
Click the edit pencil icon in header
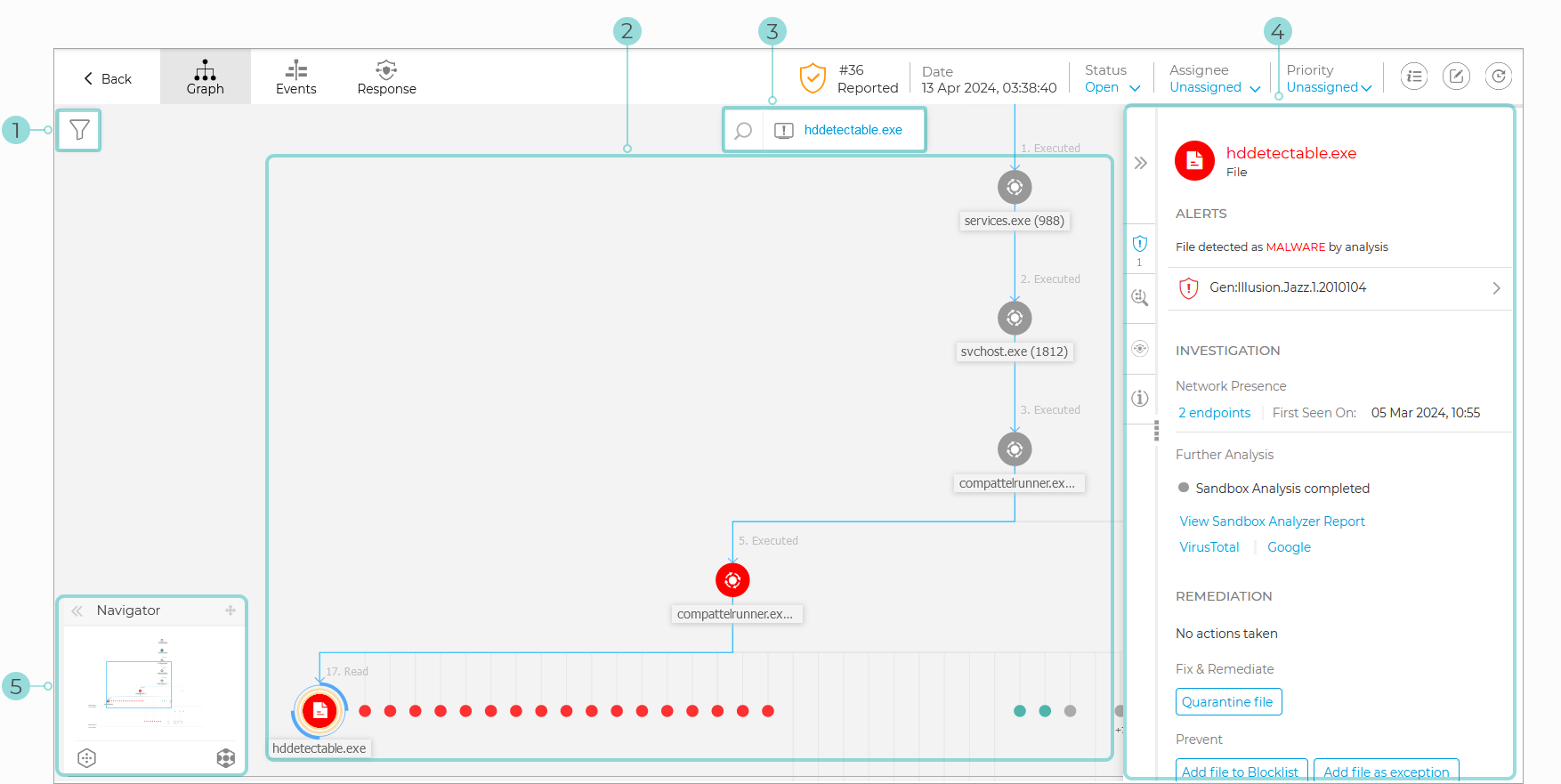coord(1456,77)
